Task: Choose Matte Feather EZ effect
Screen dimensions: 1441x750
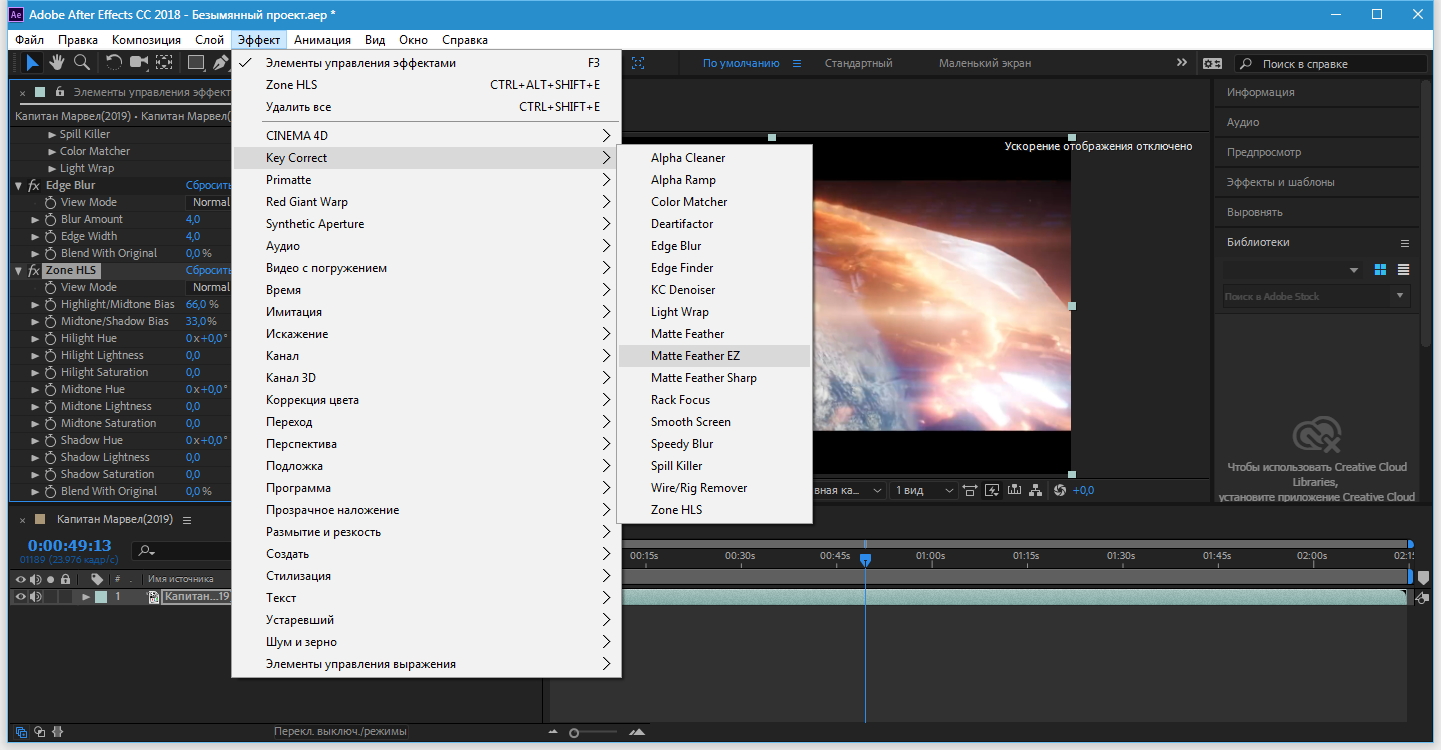Action: [x=714, y=356]
